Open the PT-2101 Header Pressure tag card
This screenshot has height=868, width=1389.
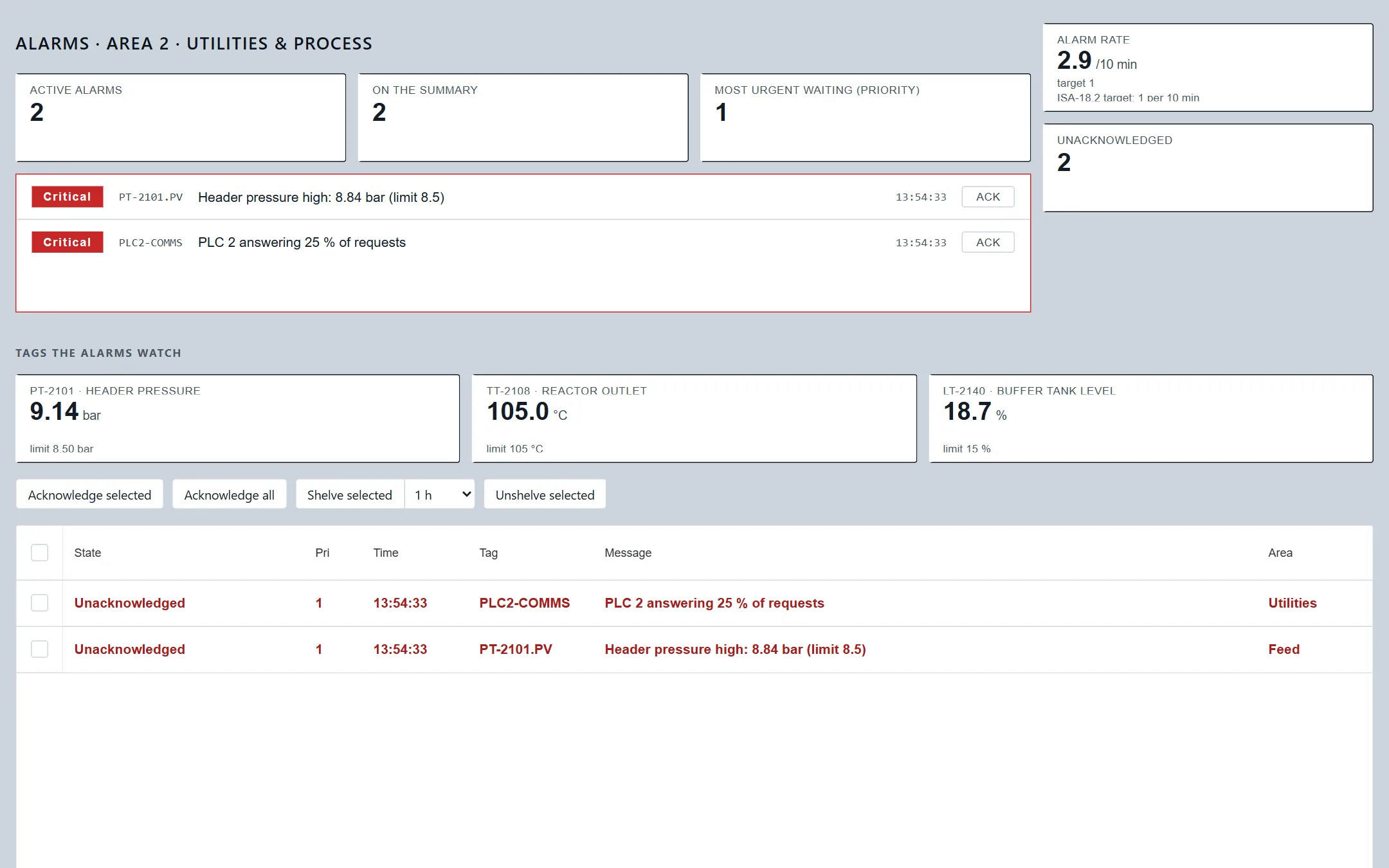pyautogui.click(x=238, y=419)
